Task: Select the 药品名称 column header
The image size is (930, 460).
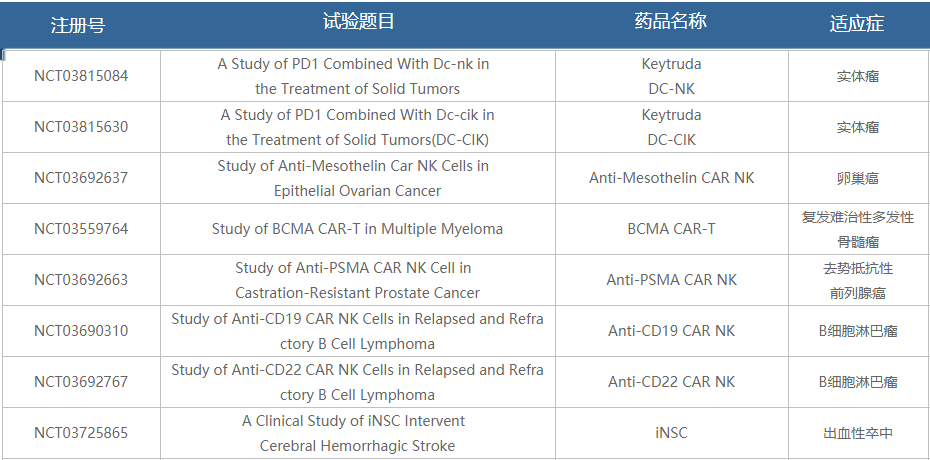Action: click(x=671, y=22)
